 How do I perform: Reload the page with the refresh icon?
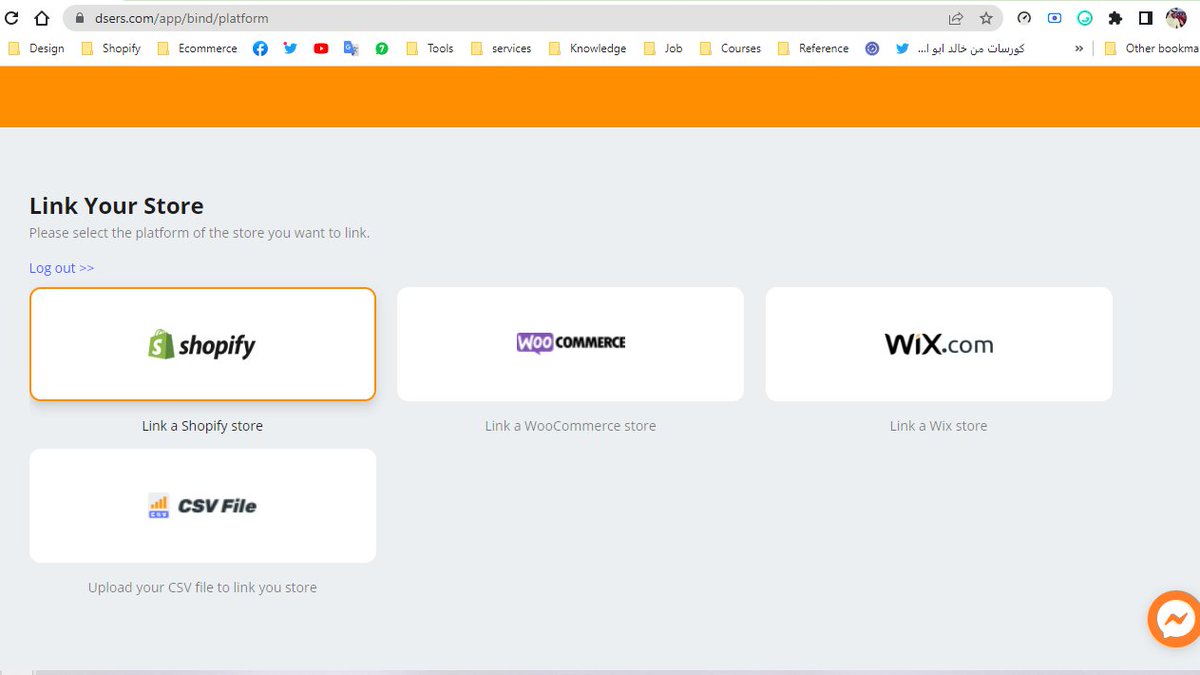[12, 18]
